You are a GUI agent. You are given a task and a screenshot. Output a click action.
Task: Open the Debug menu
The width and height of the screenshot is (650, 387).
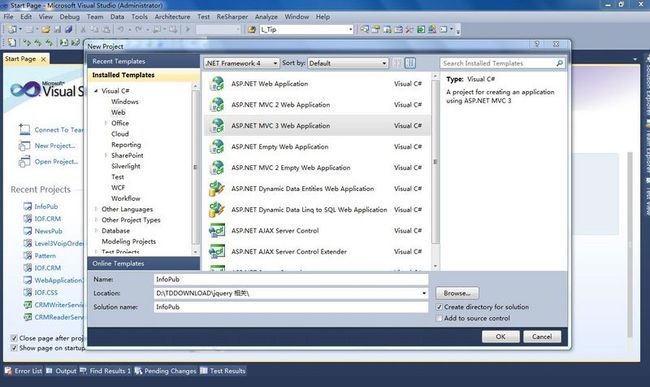click(x=70, y=17)
